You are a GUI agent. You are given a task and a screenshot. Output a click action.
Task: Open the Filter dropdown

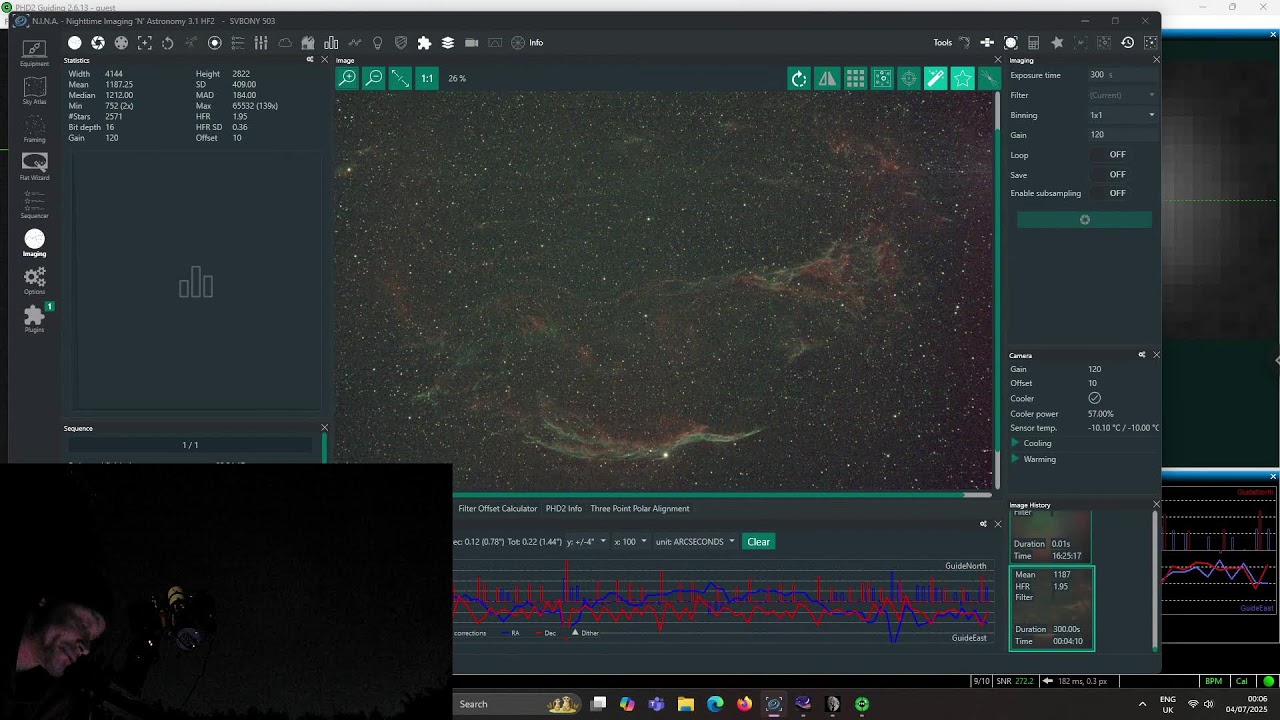pos(1122,95)
